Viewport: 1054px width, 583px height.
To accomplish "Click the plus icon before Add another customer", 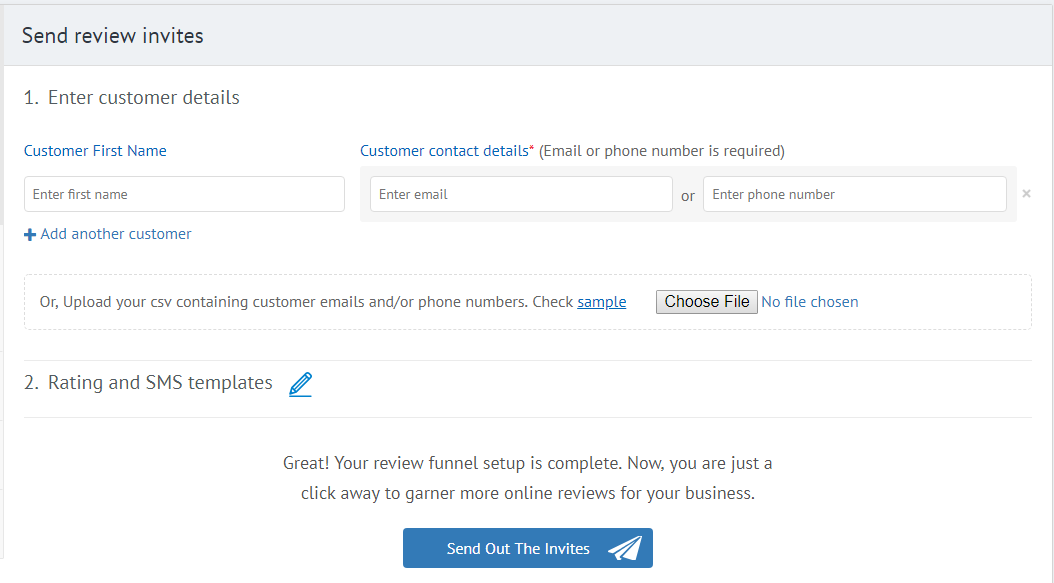I will pos(30,235).
